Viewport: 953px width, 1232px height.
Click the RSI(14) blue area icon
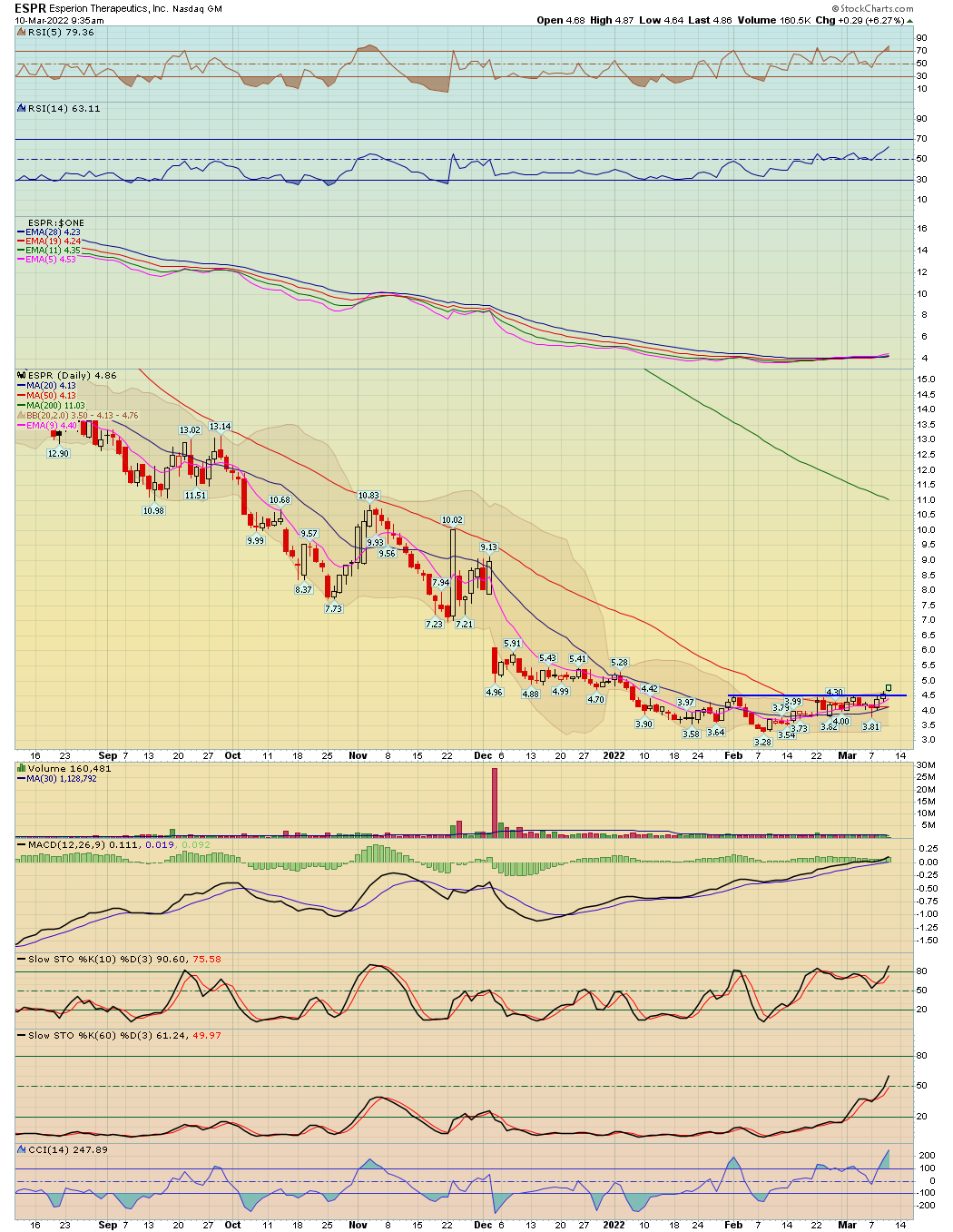coord(22,108)
